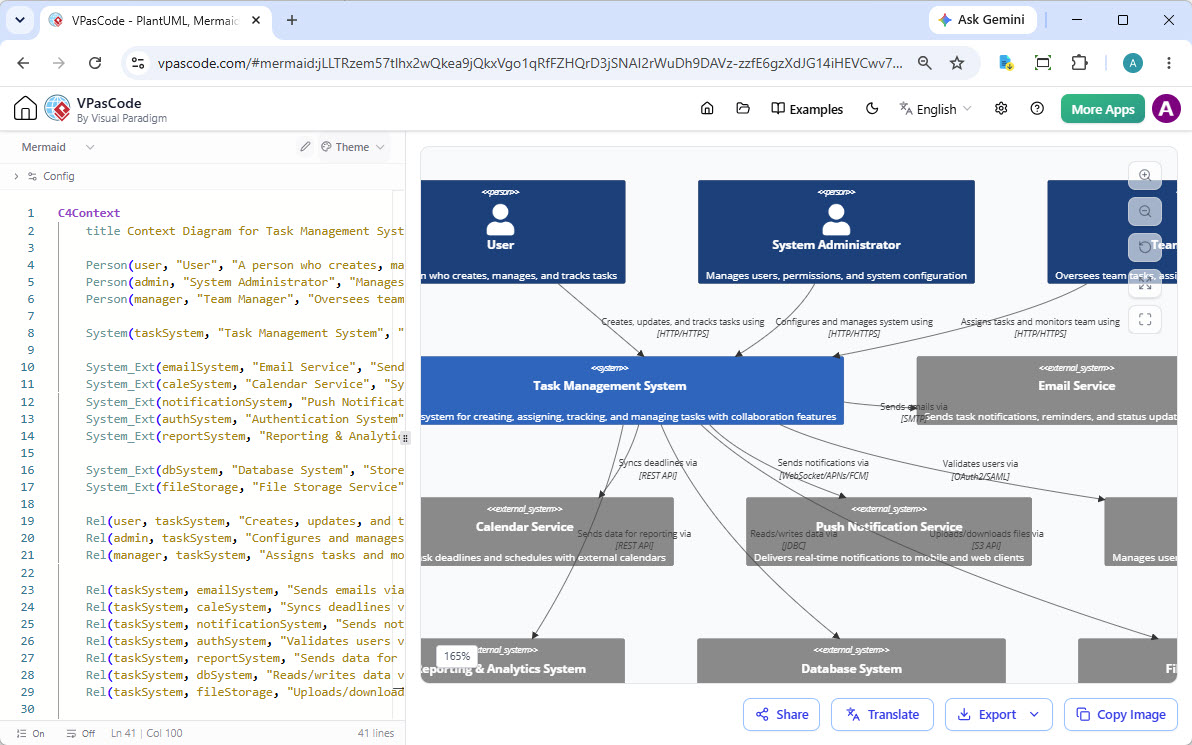Click the Copy Image button
Viewport: 1192px width, 745px height.
pos(1121,715)
